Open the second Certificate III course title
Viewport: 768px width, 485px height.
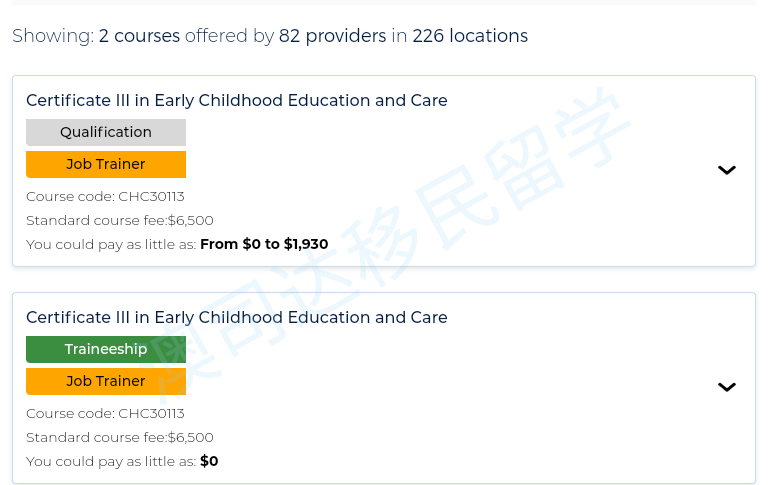pyautogui.click(x=237, y=317)
